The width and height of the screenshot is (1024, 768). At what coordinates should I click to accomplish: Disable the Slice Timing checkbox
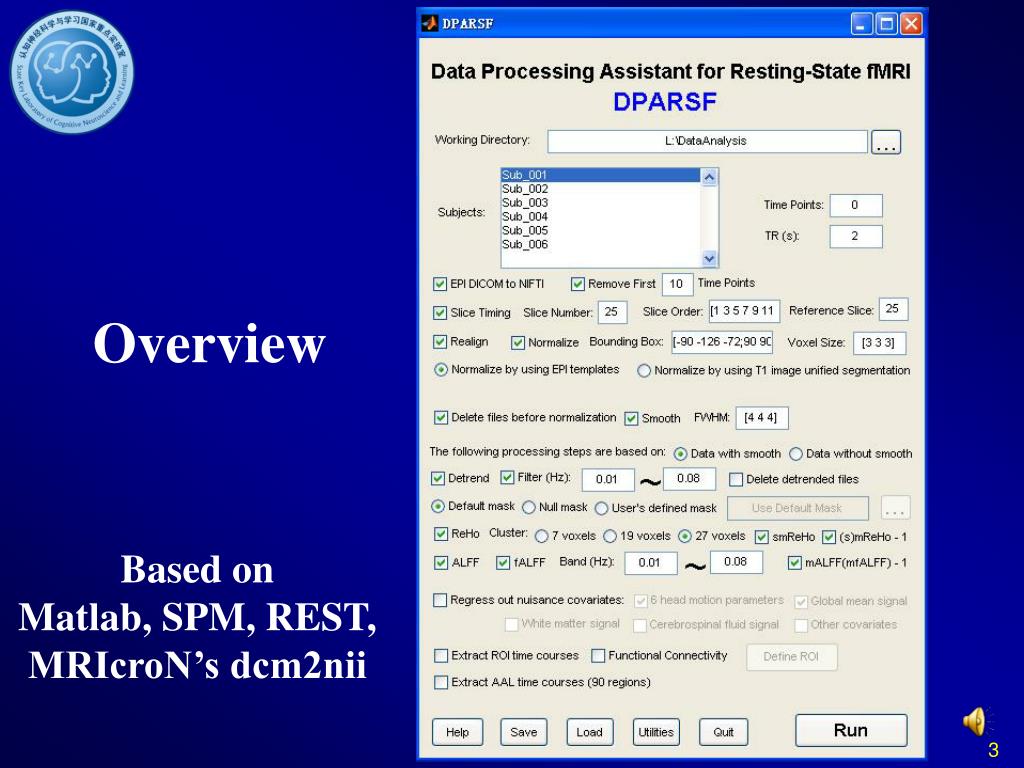[x=440, y=313]
